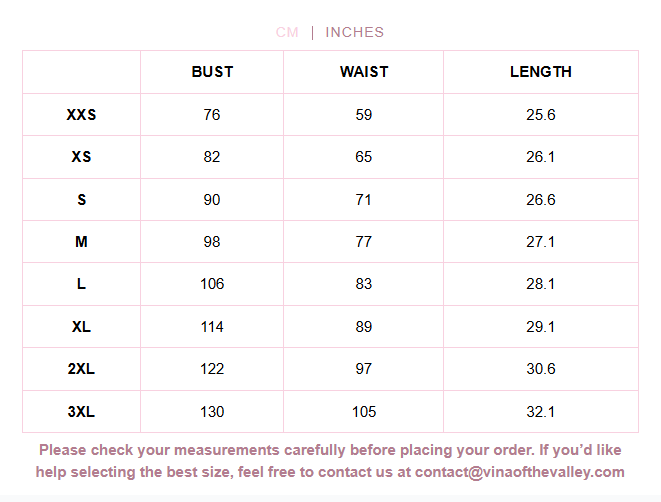Select the L size row label

[x=82, y=284]
